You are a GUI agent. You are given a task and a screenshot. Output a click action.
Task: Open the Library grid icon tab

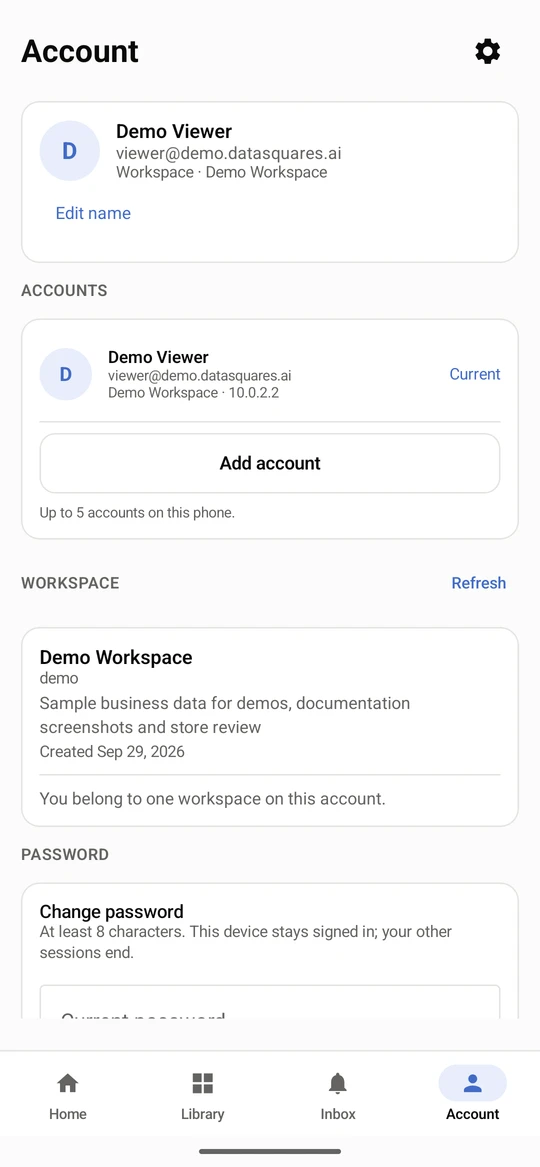[202, 1083]
